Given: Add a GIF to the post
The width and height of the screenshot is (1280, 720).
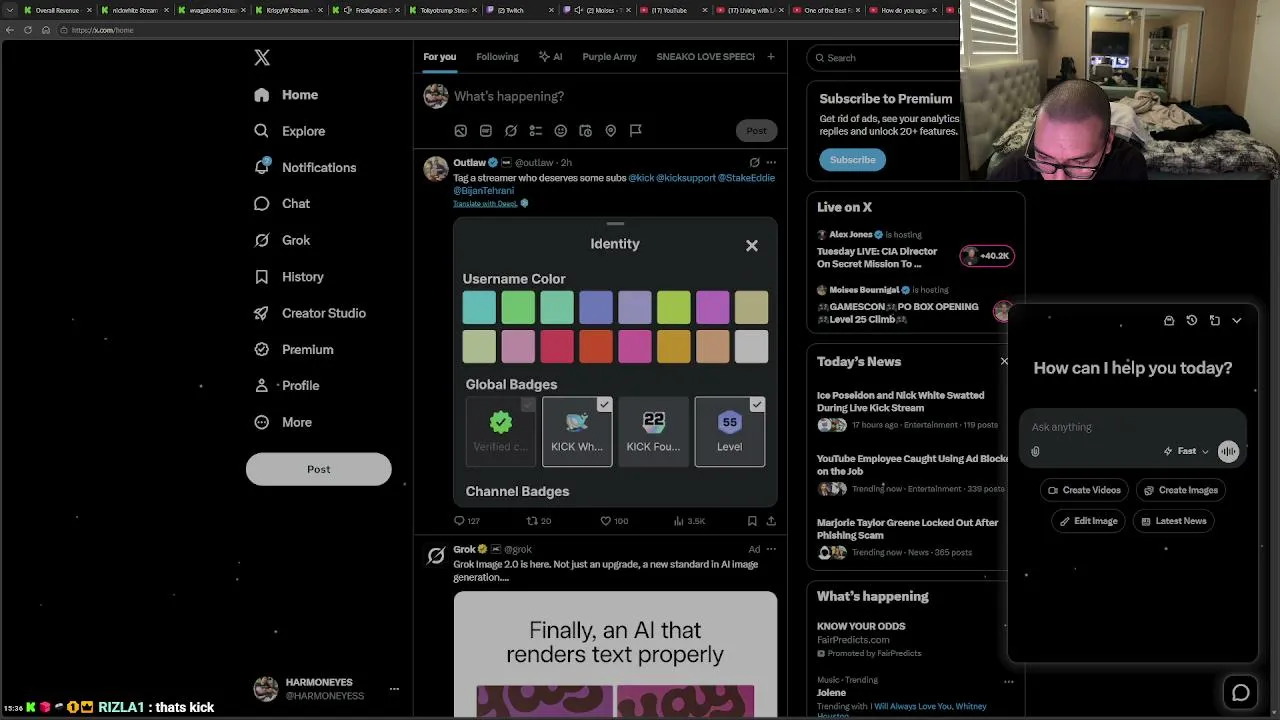Looking at the screenshot, I should coord(486,131).
